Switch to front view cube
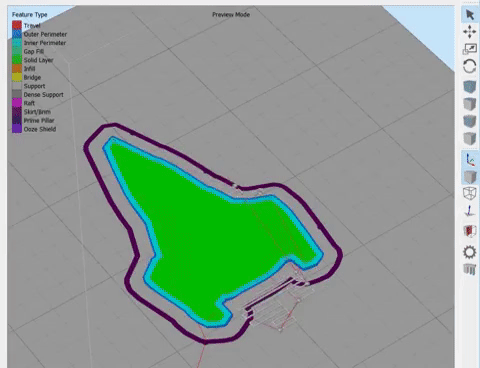The width and height of the screenshot is (480, 368). point(470,121)
